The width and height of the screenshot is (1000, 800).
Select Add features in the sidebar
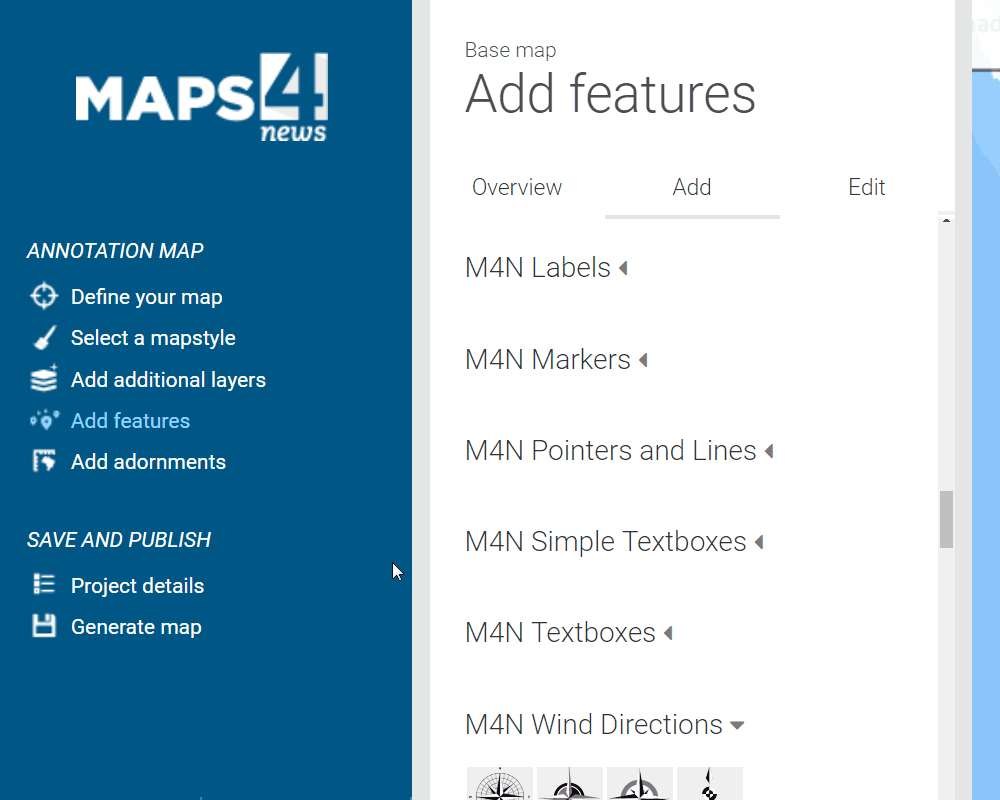click(130, 421)
